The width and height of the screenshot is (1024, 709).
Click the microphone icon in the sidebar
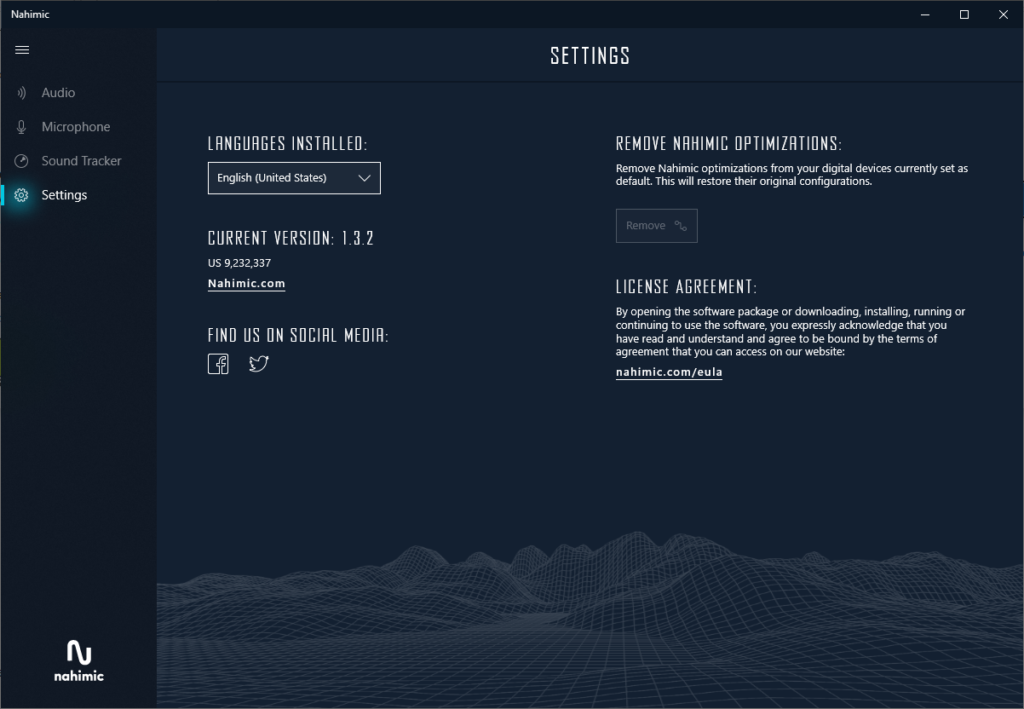(x=21, y=127)
